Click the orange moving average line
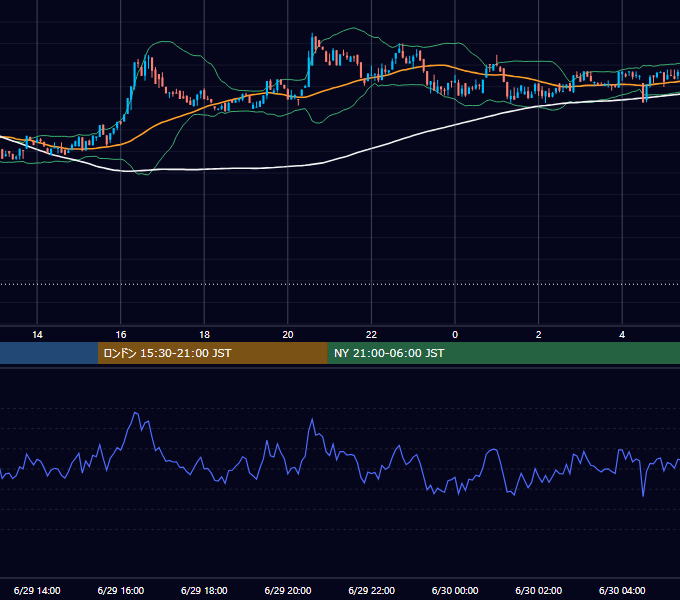This screenshot has width=680, height=600. tap(330, 89)
